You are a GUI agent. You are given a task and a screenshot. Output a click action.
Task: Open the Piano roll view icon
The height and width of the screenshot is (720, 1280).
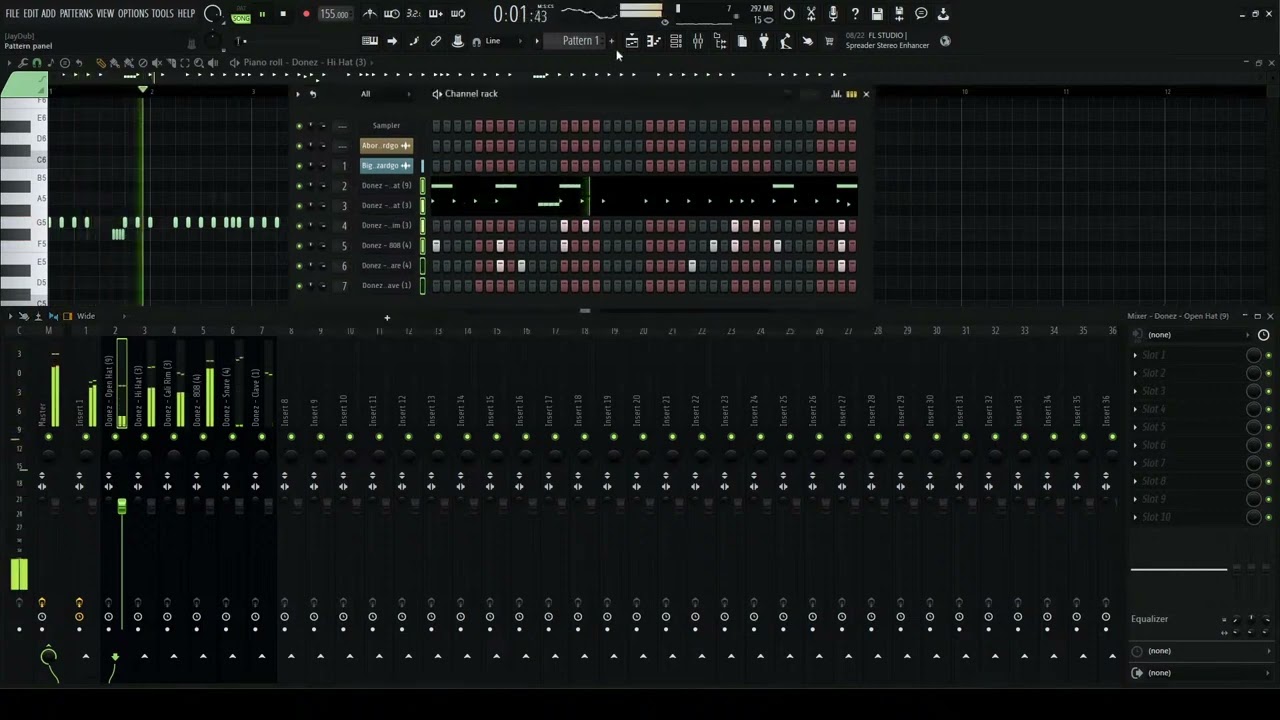click(x=654, y=41)
